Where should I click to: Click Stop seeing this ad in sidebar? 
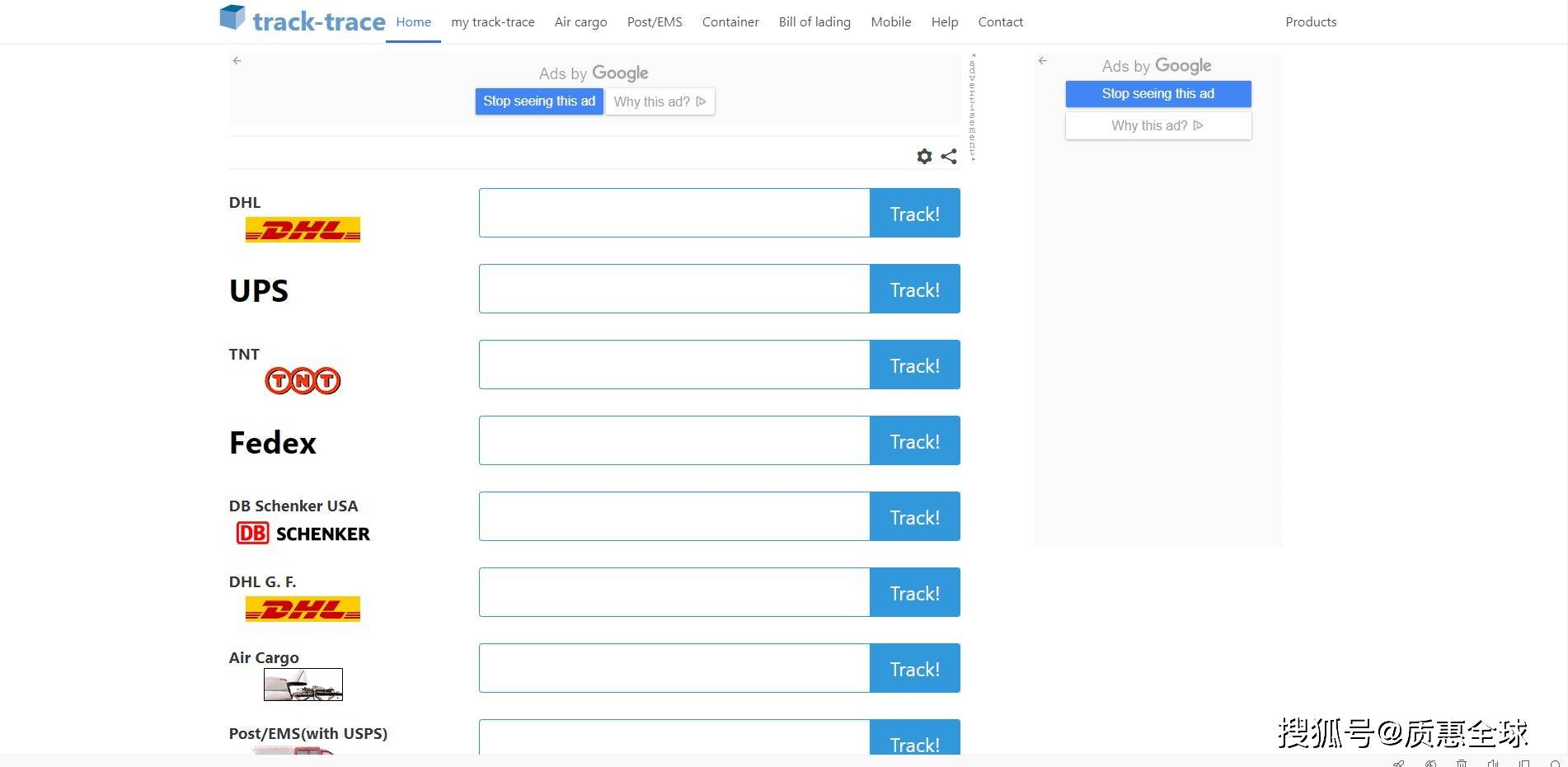coord(1157,94)
